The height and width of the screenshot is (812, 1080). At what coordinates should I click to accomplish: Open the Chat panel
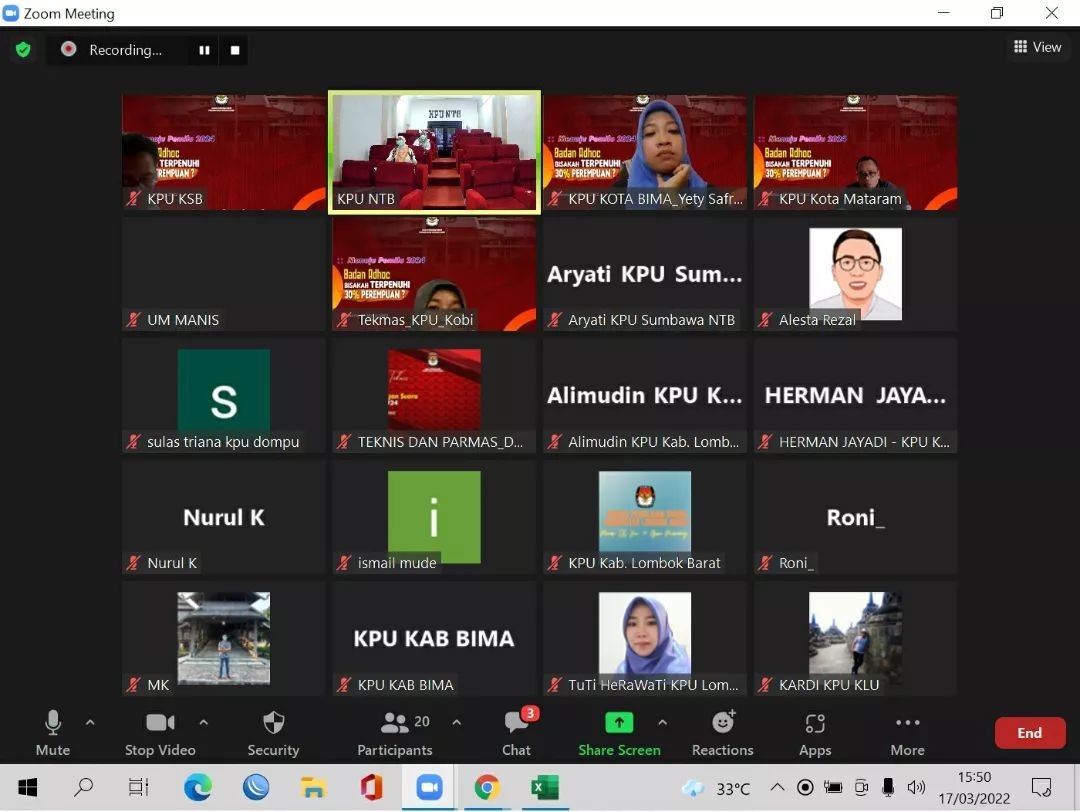click(x=516, y=733)
